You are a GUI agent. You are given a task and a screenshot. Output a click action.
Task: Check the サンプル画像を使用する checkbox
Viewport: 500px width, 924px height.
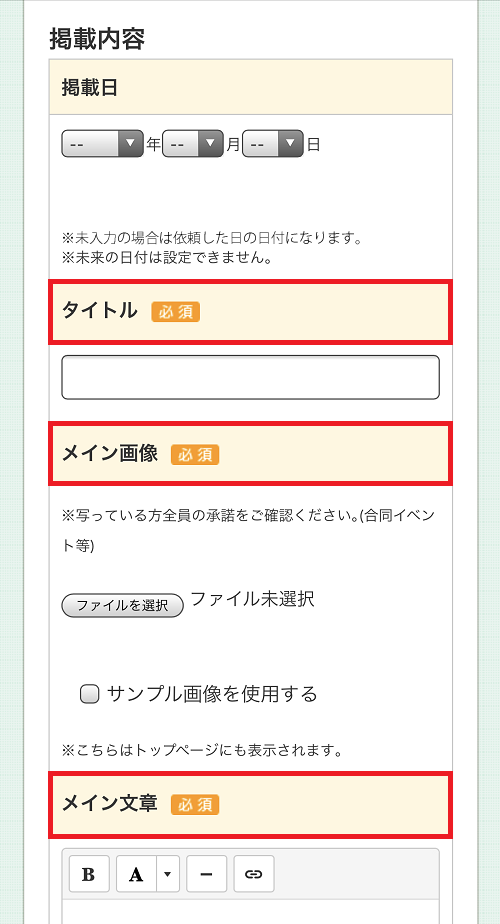[89, 694]
